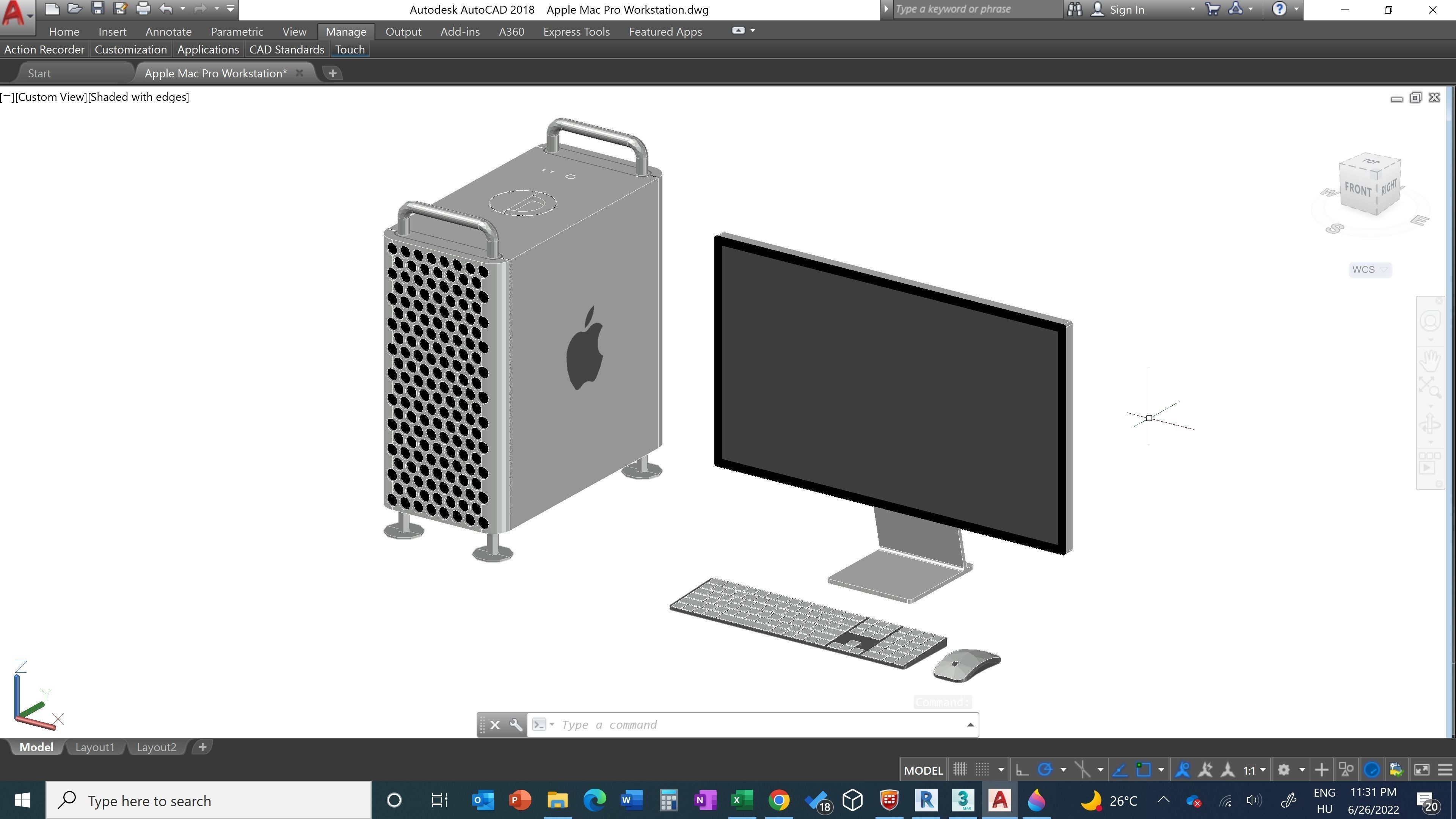Toggle Object Snap Tracking in status bar

point(1120,770)
